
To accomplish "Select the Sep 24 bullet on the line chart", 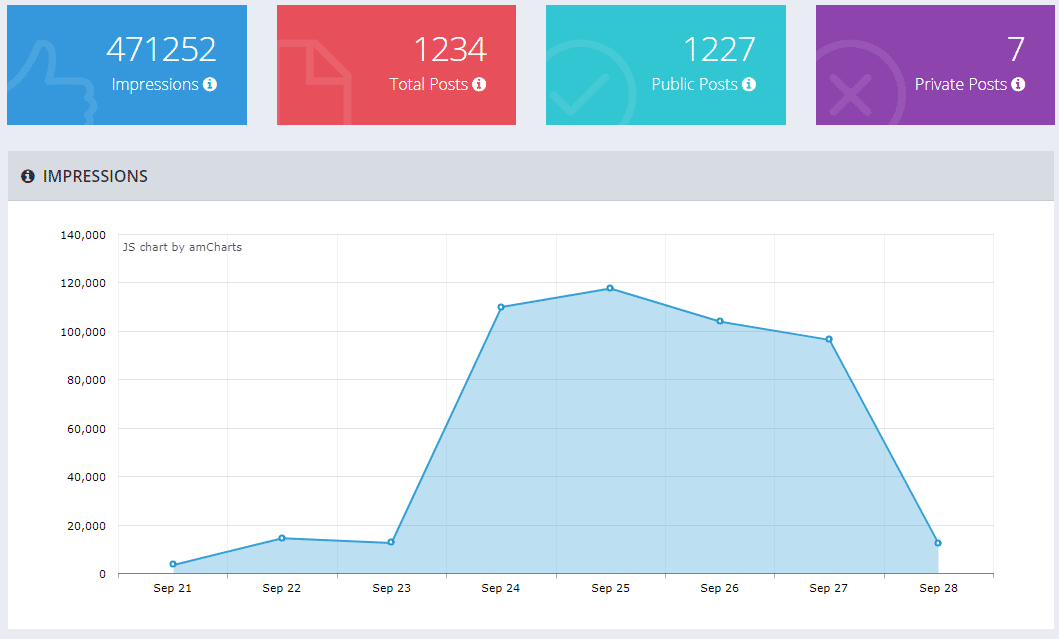I will coord(500,307).
